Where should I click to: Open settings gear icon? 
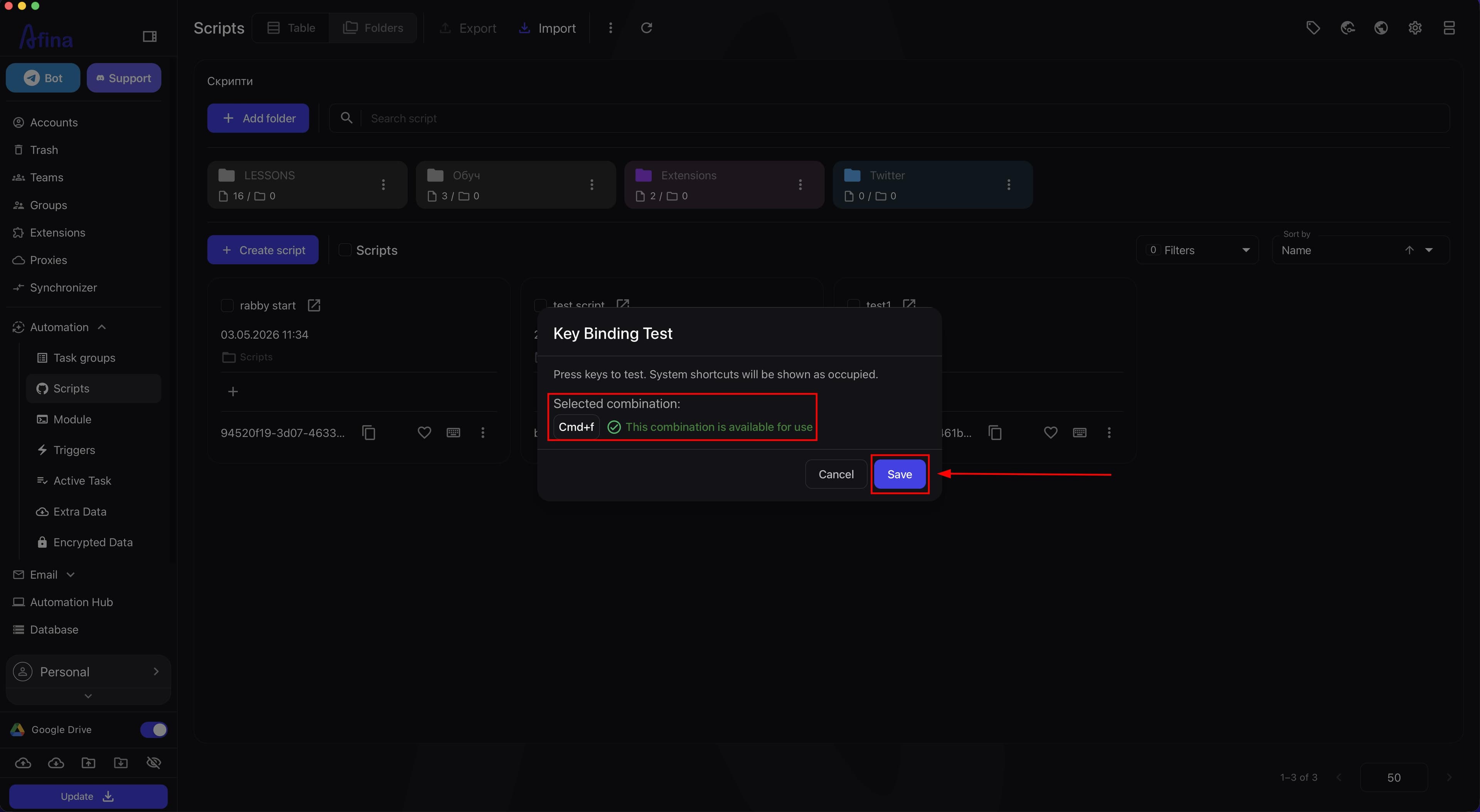tap(1415, 28)
